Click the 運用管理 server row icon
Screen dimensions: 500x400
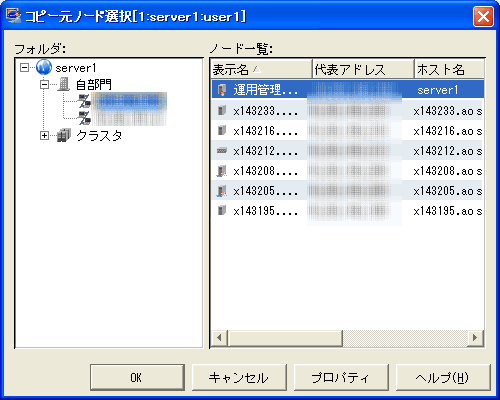tap(222, 90)
